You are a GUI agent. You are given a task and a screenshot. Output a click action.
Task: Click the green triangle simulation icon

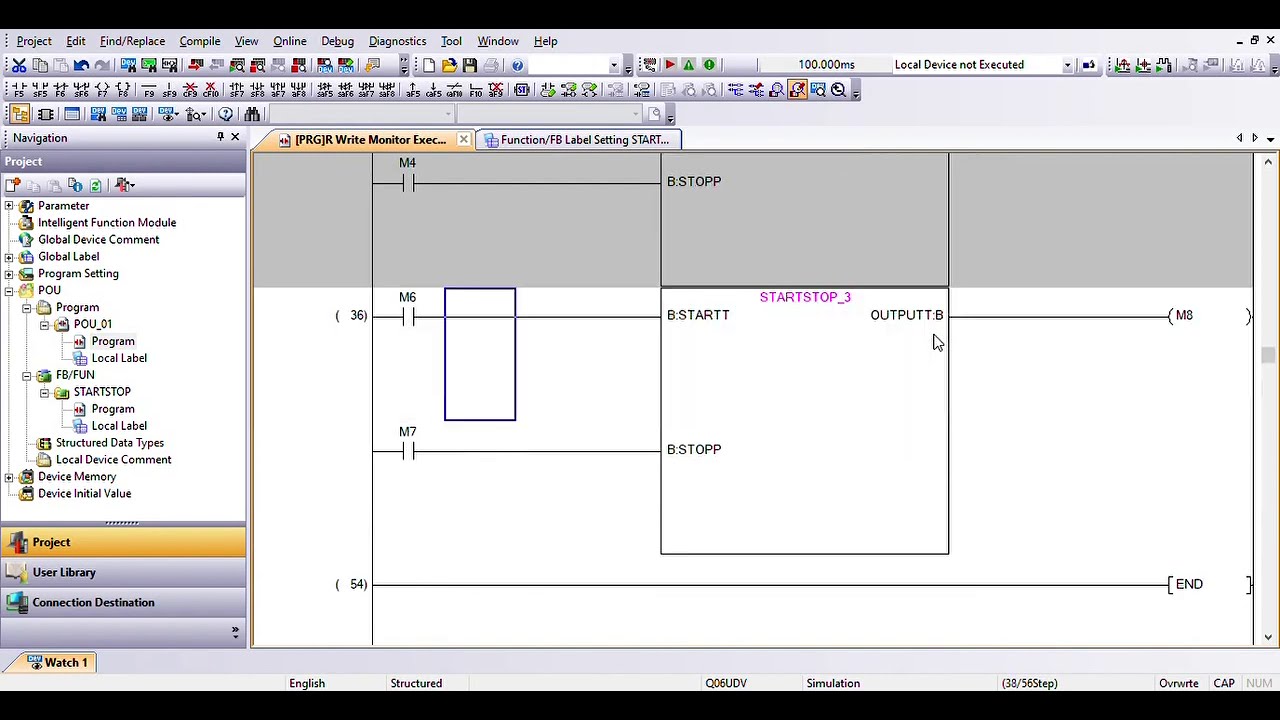pos(689,65)
